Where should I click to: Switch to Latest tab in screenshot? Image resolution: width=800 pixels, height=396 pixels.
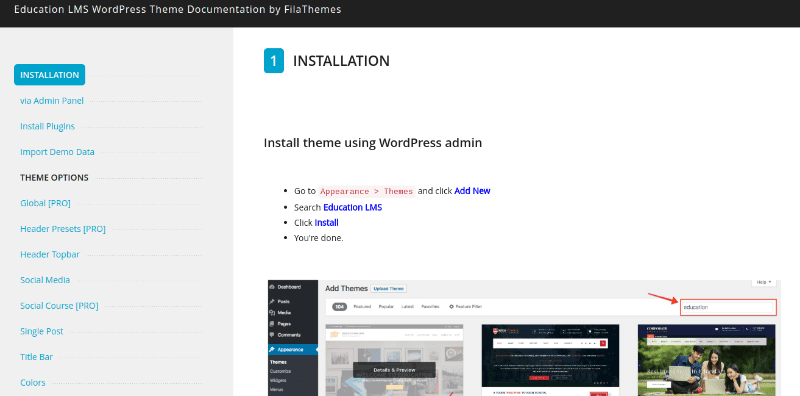407,307
